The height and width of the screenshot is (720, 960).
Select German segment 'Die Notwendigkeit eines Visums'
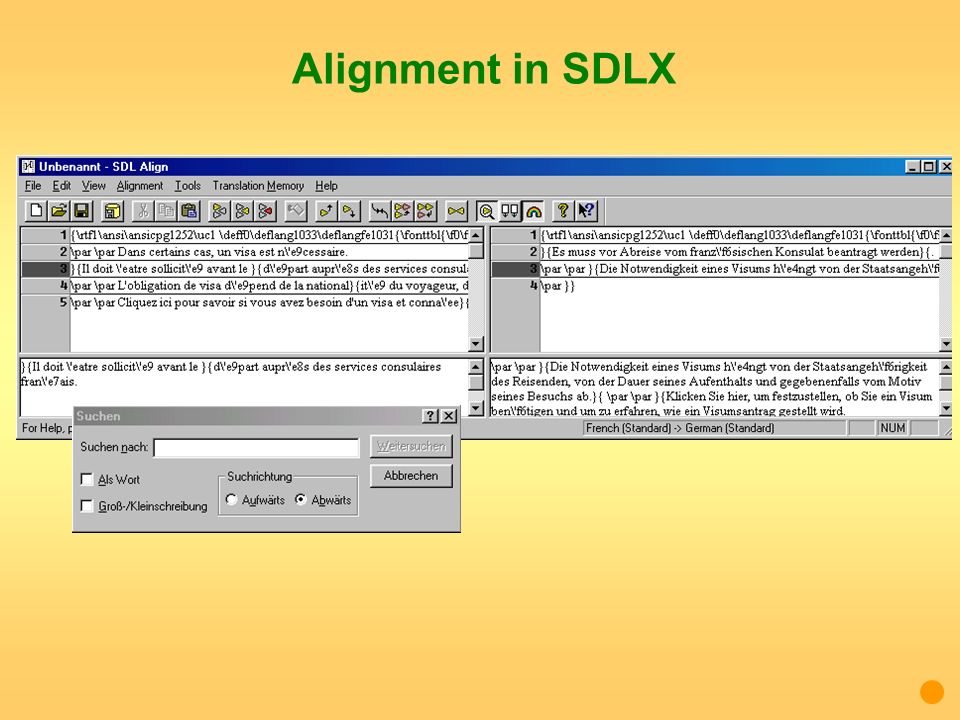(740, 269)
